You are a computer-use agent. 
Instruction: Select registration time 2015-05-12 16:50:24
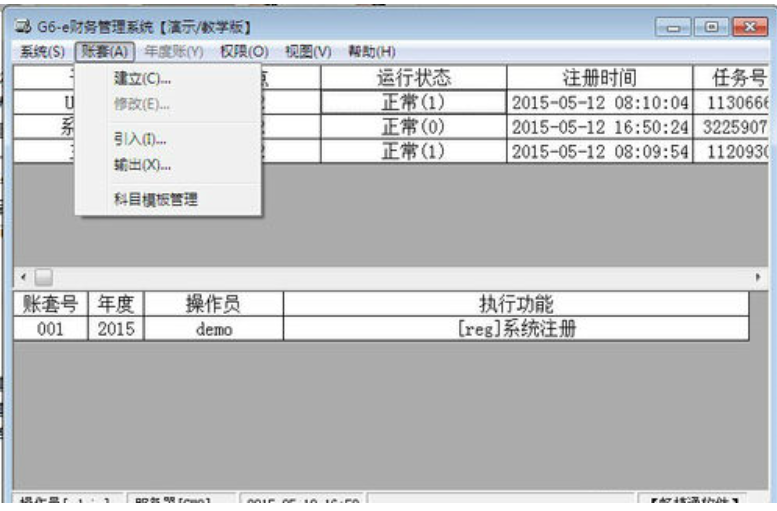tap(600, 127)
